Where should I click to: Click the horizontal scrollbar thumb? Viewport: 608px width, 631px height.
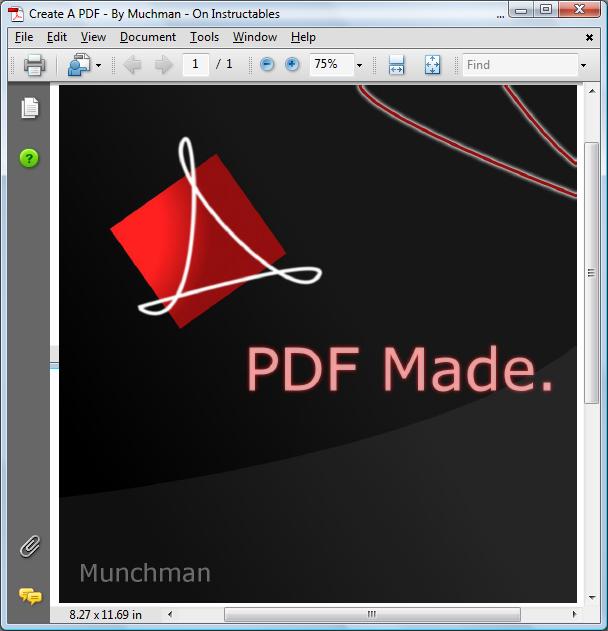click(x=372, y=614)
